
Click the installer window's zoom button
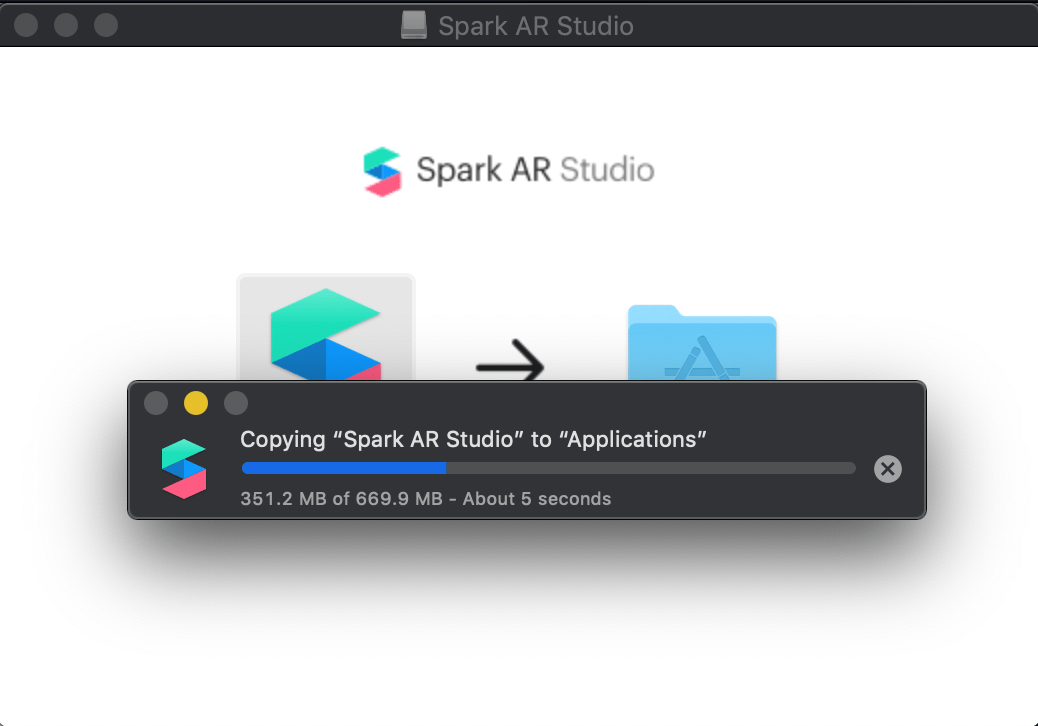pos(106,25)
